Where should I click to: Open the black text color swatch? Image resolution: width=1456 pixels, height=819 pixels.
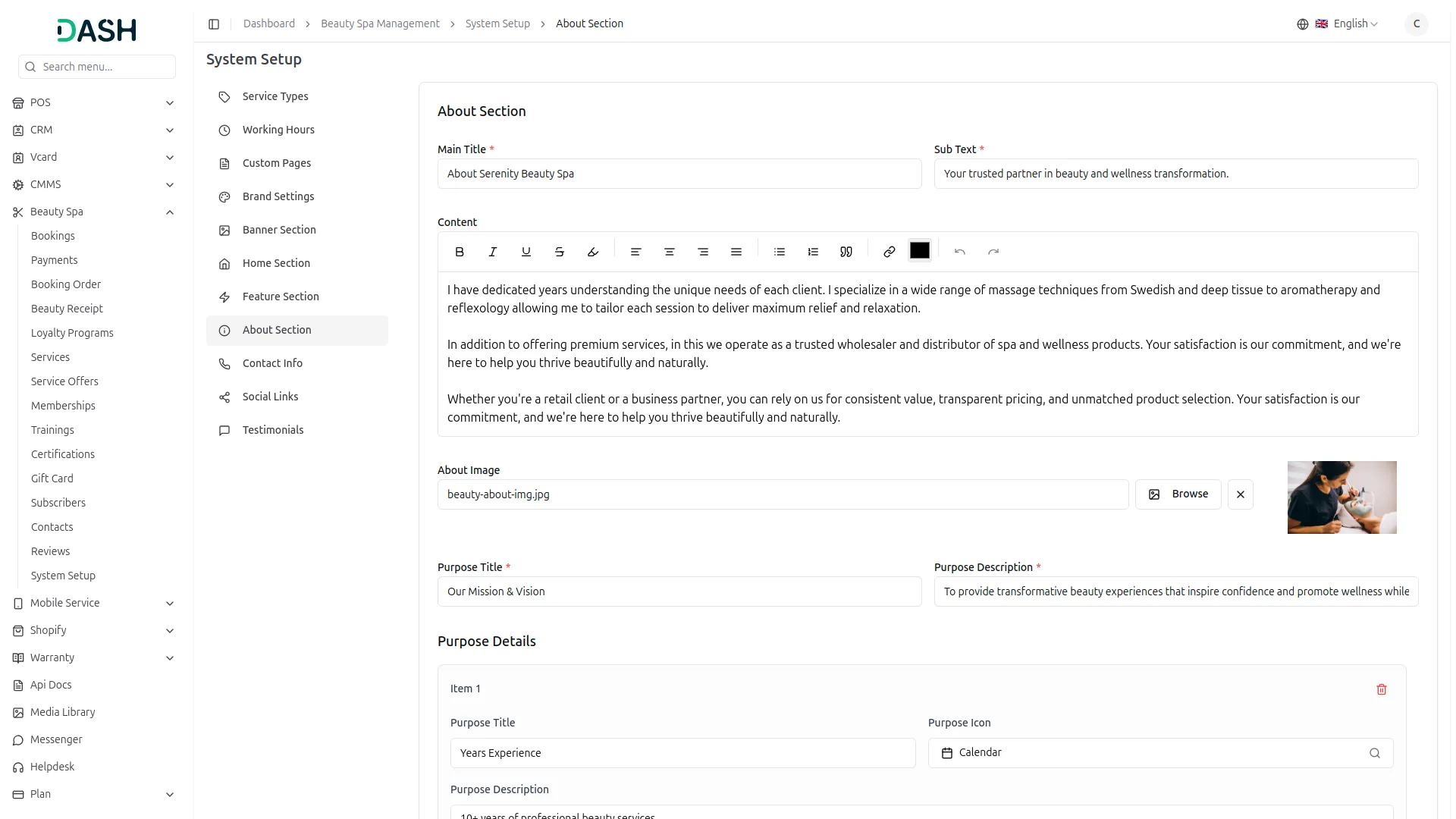point(920,250)
